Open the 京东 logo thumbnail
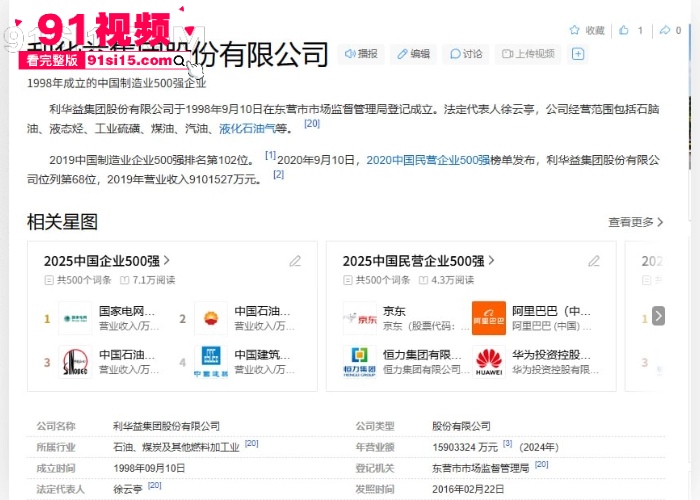 tap(359, 318)
